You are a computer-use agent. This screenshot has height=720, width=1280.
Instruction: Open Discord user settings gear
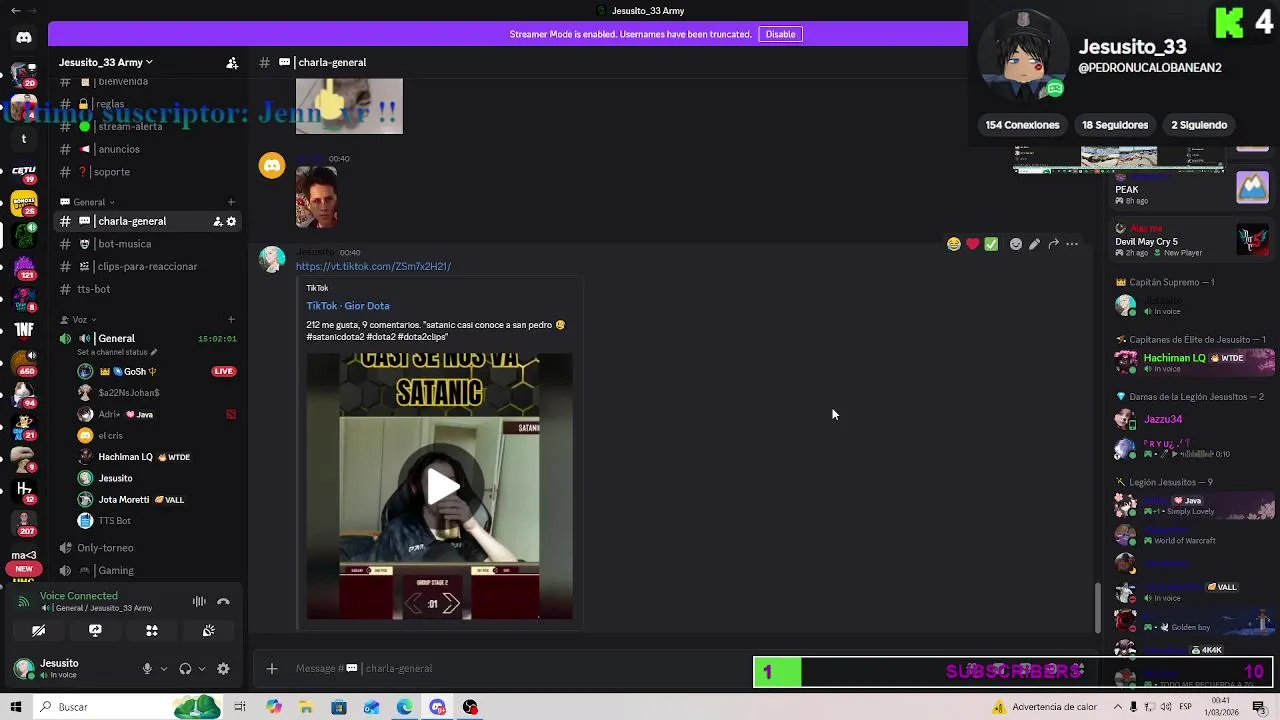coord(223,669)
